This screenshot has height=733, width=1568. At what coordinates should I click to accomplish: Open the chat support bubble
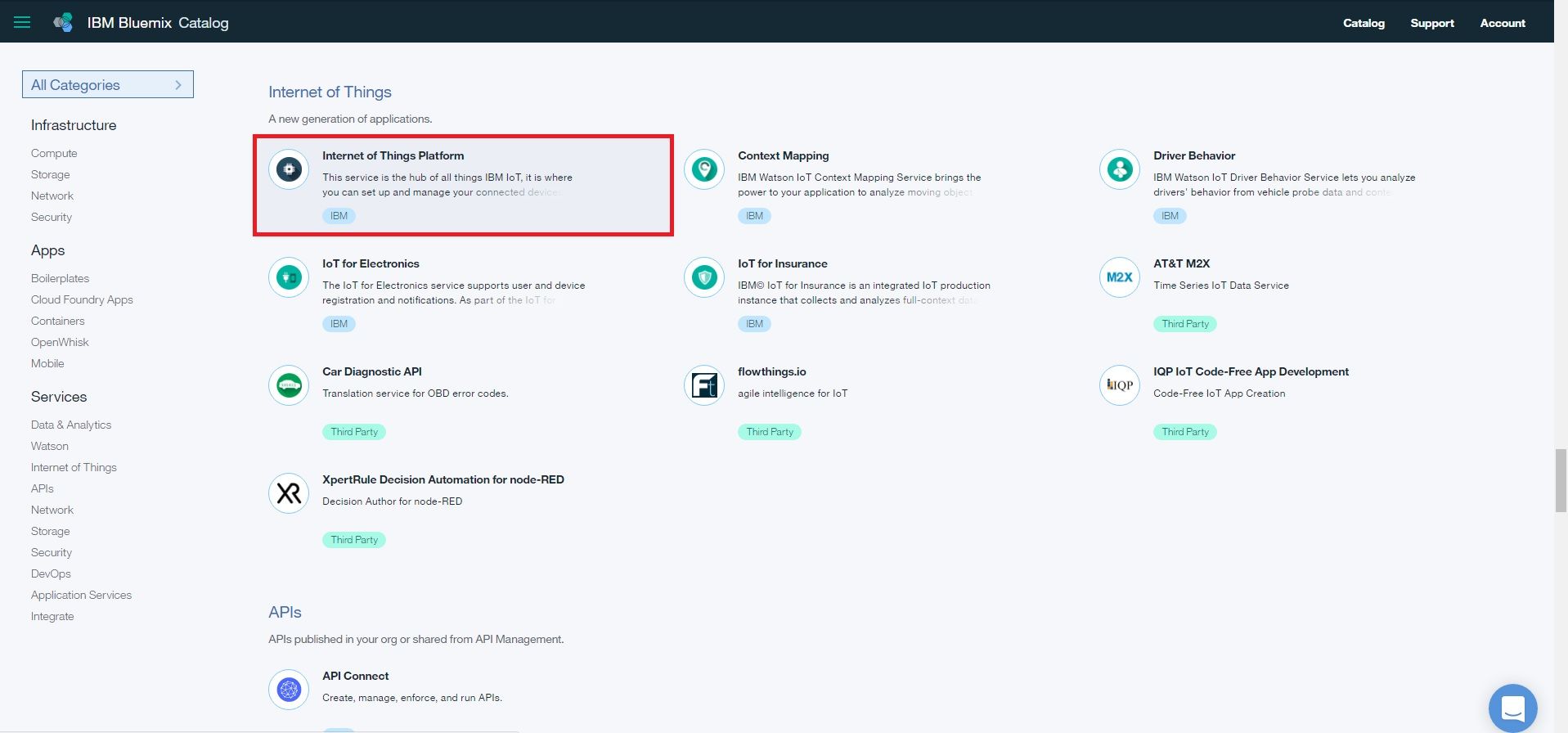tap(1512, 708)
